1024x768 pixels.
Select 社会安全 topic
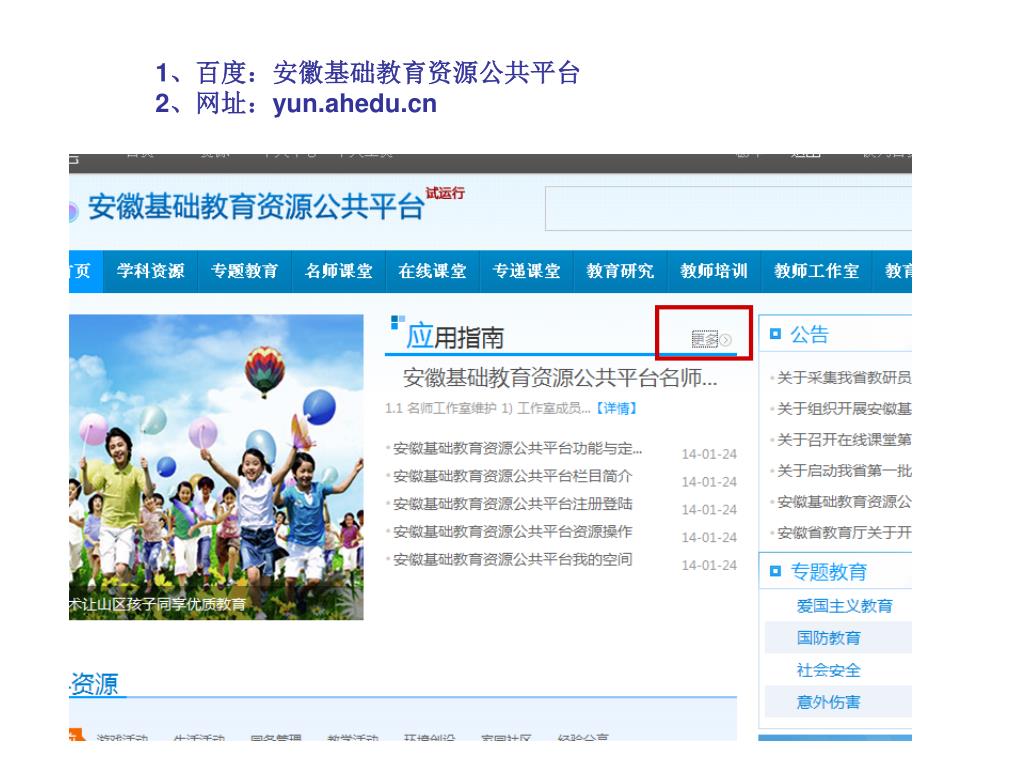coord(829,670)
